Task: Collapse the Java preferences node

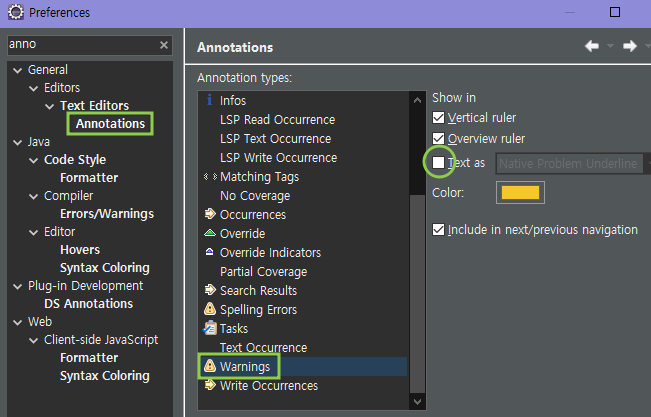Action: click(16, 142)
